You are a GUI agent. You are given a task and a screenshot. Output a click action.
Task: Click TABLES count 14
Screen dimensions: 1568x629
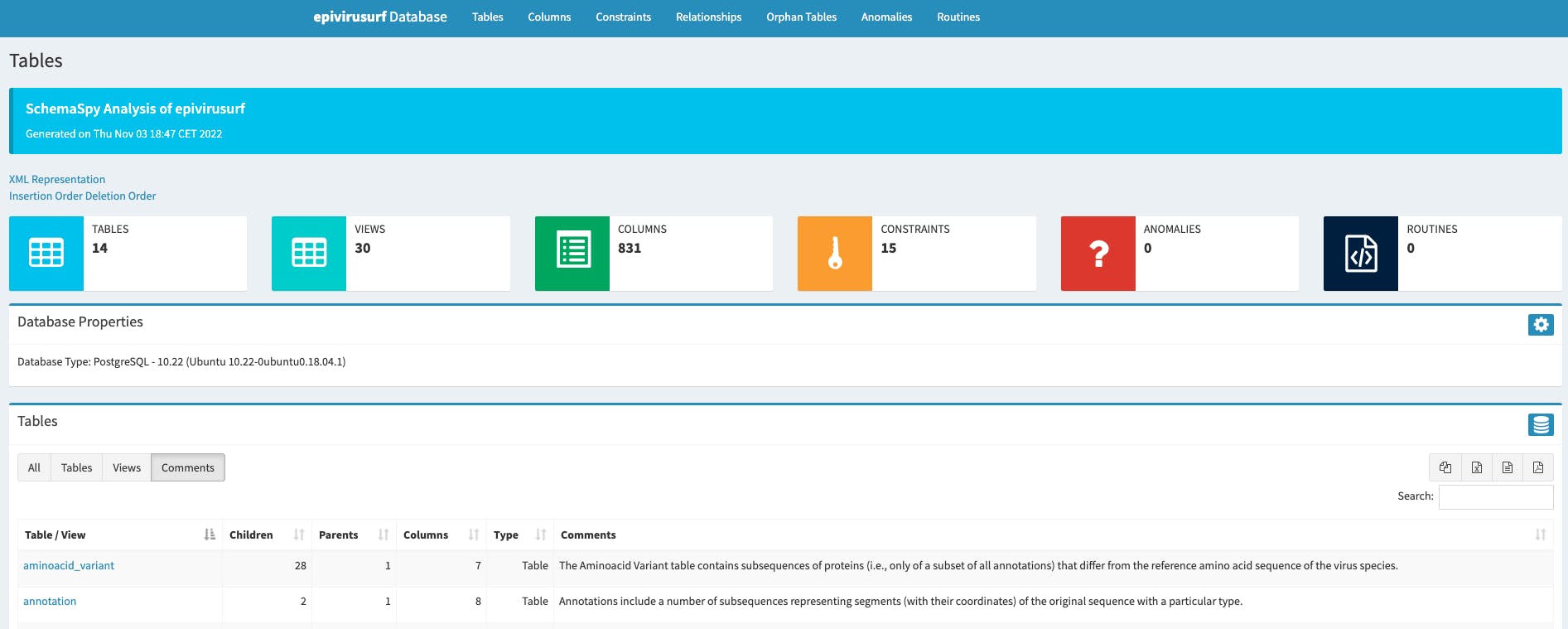pos(99,248)
